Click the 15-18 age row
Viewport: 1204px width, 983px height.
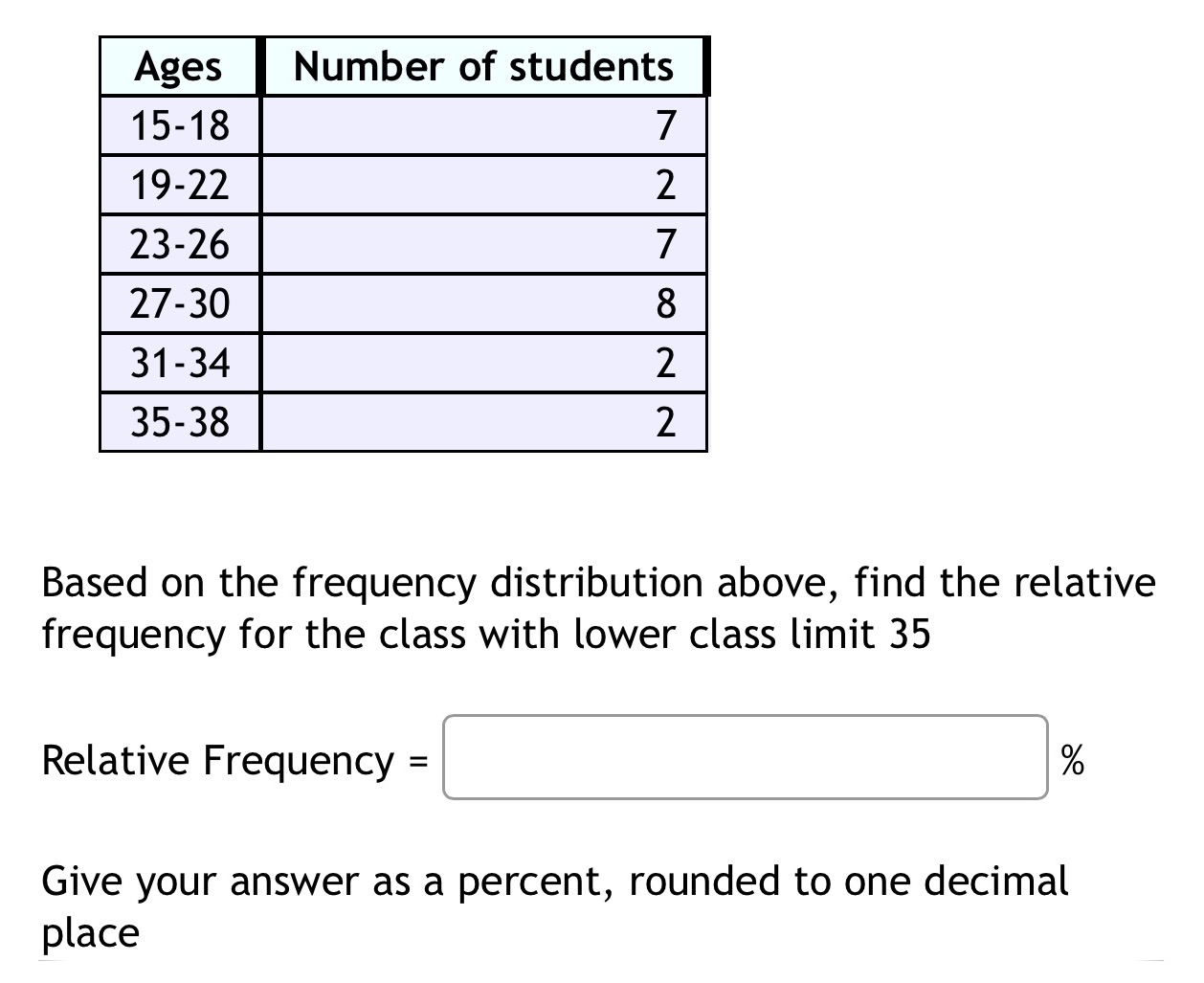pos(179,124)
